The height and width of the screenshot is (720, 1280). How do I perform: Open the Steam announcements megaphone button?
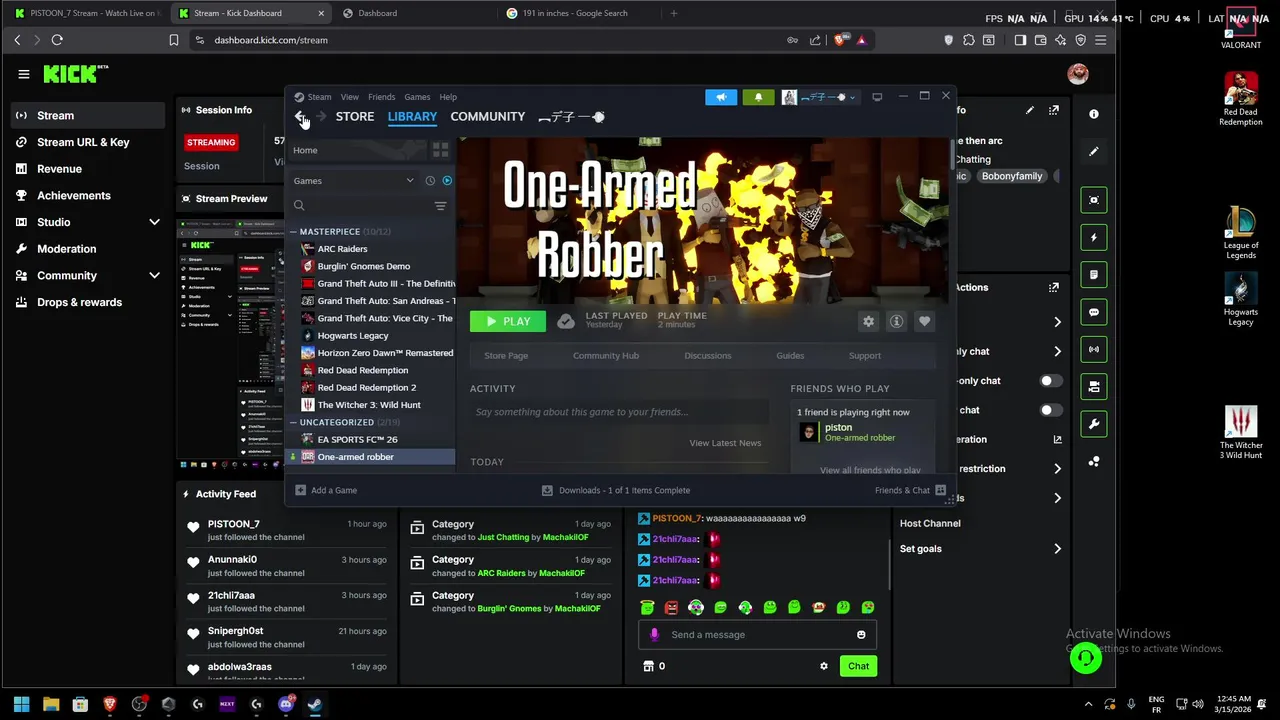721,97
